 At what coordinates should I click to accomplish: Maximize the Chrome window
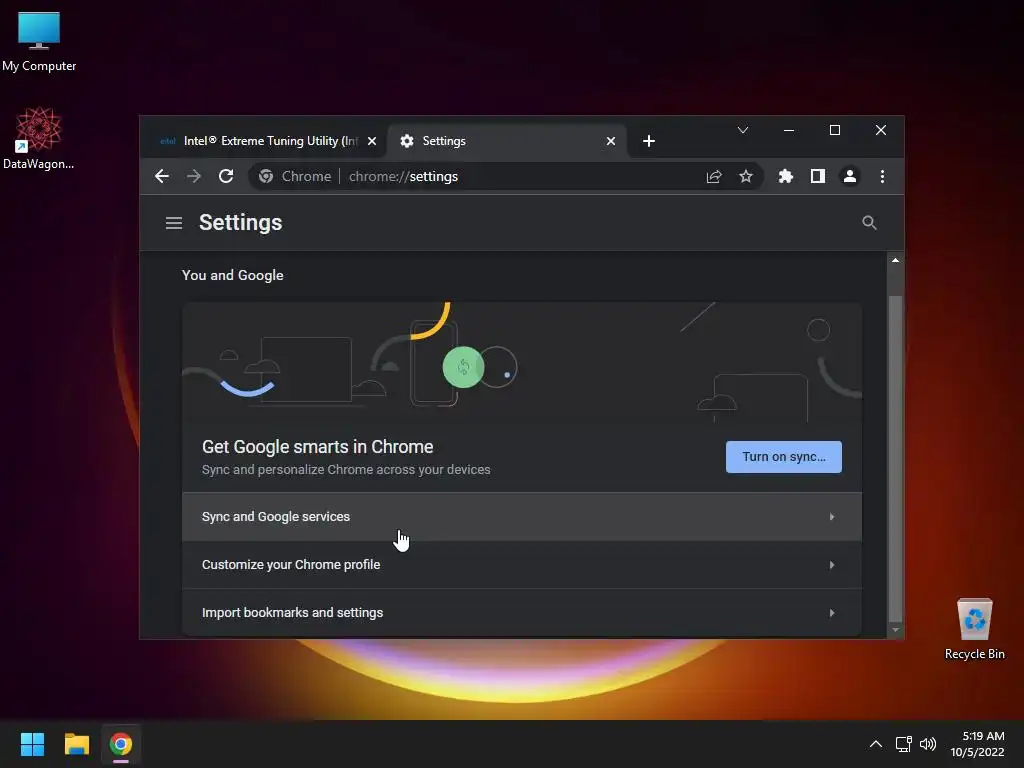coord(835,130)
